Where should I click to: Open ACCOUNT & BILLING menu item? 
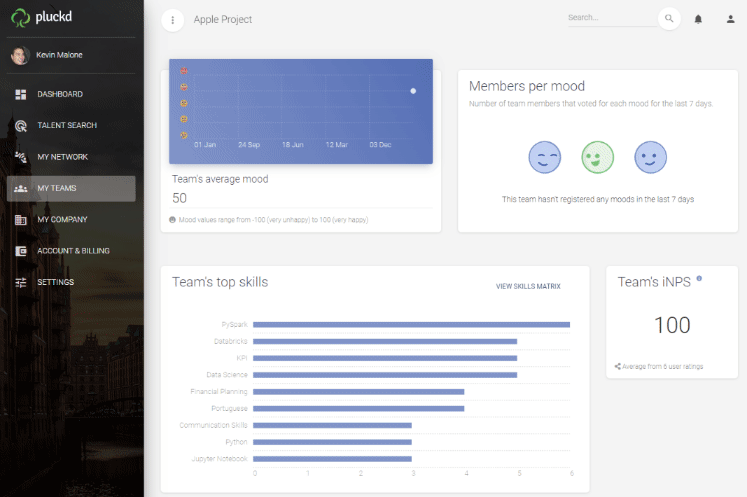click(71, 251)
